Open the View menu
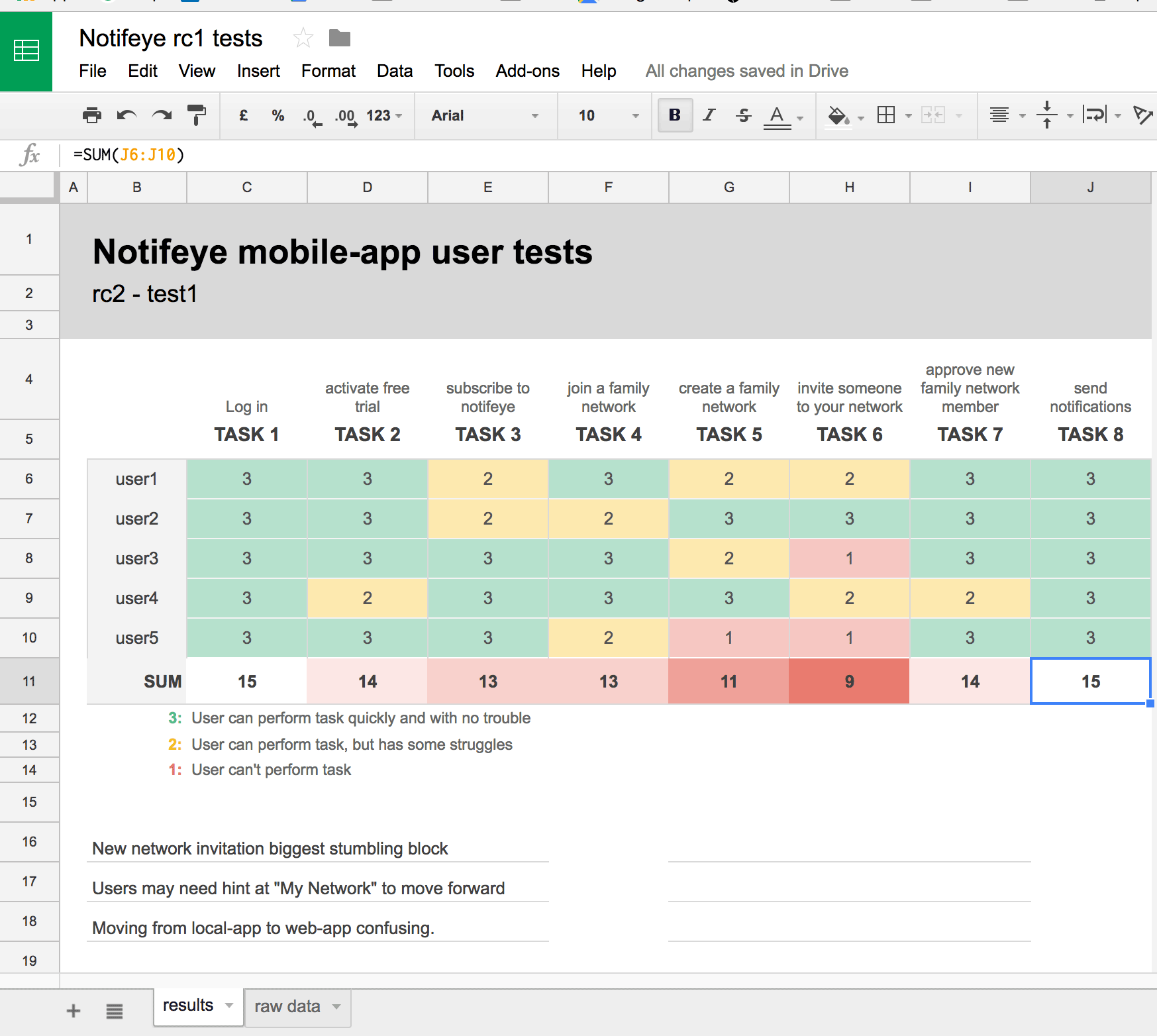This screenshot has width=1157, height=1036. point(197,71)
